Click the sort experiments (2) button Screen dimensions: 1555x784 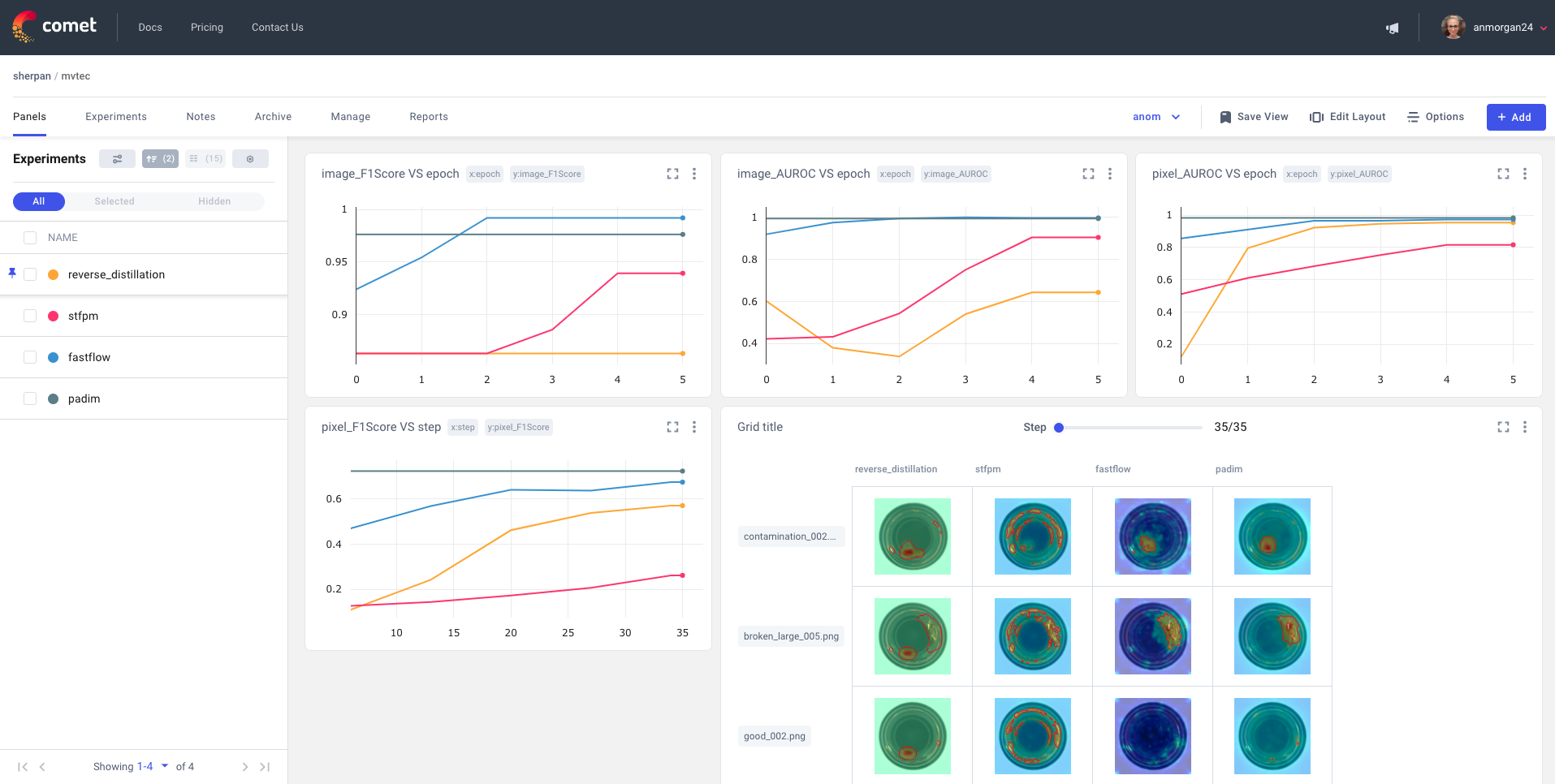160,159
